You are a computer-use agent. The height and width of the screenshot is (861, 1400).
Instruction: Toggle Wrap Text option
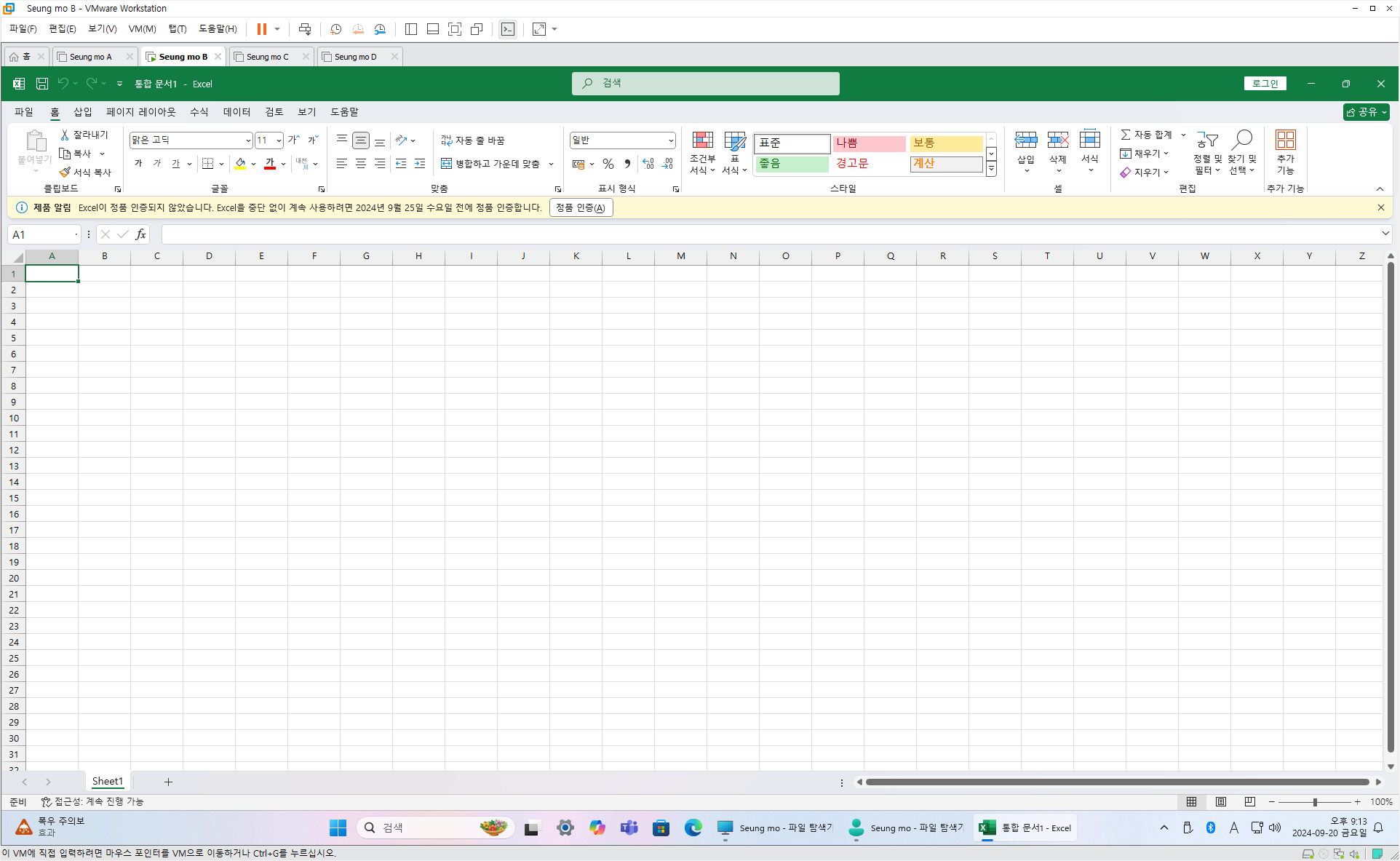click(473, 140)
